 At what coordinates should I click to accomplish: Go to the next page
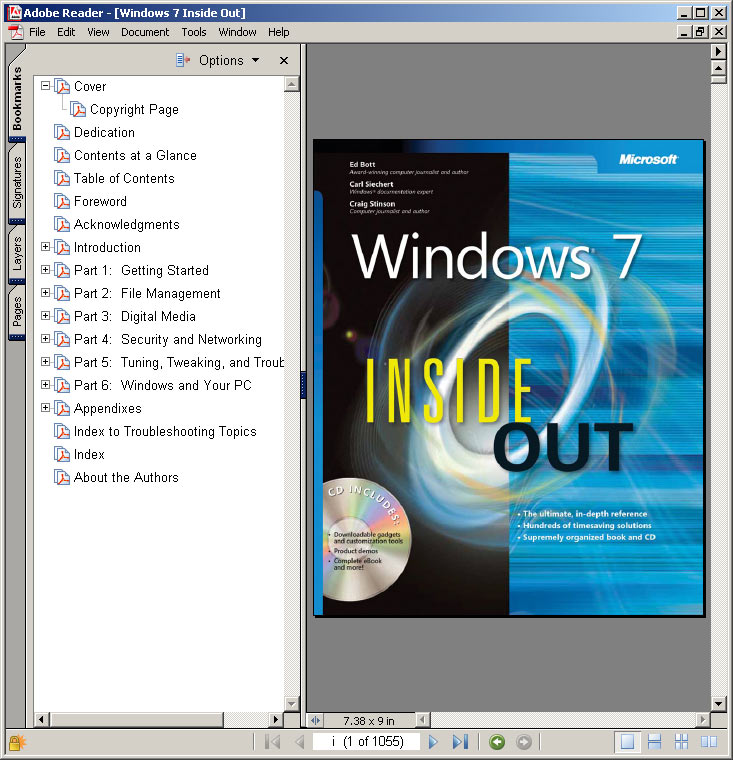pyautogui.click(x=433, y=742)
